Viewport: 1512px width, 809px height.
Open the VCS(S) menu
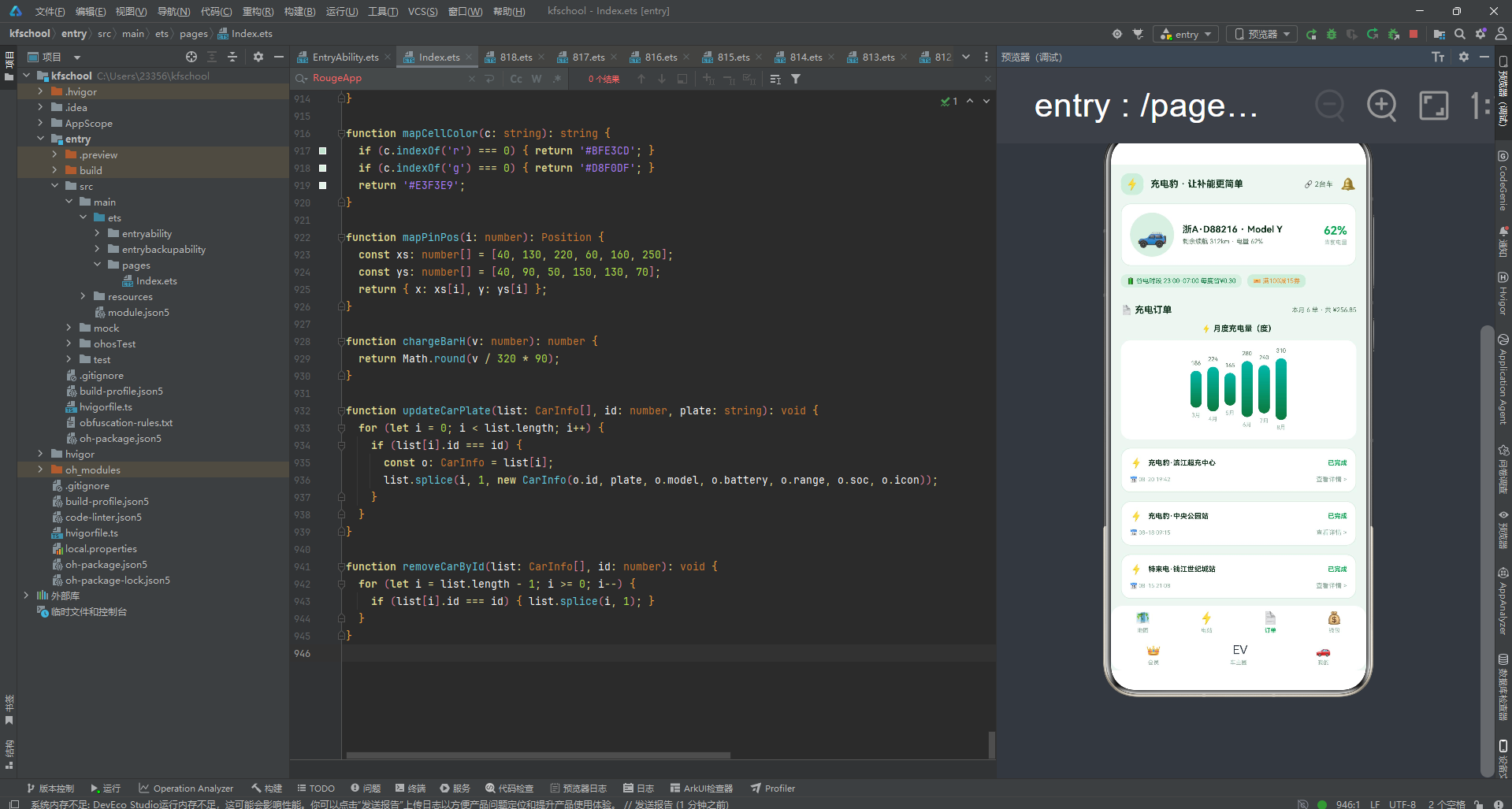[422, 11]
